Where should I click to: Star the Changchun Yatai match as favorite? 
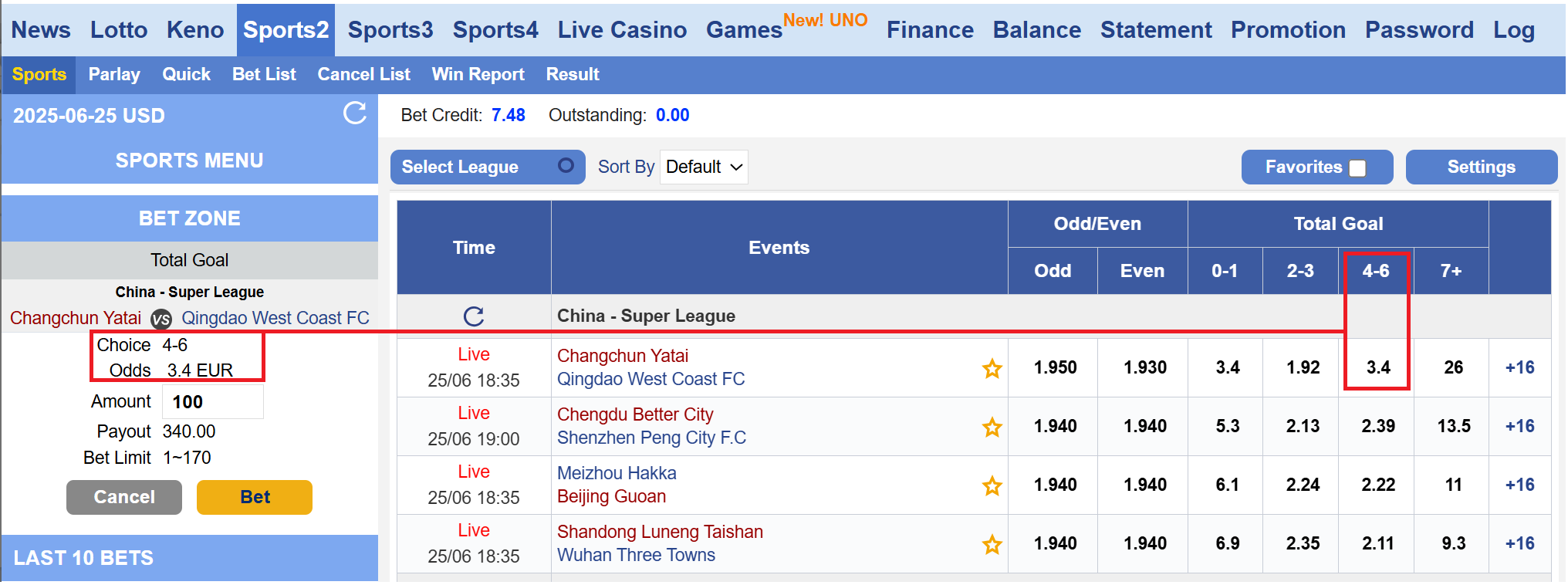point(992,369)
